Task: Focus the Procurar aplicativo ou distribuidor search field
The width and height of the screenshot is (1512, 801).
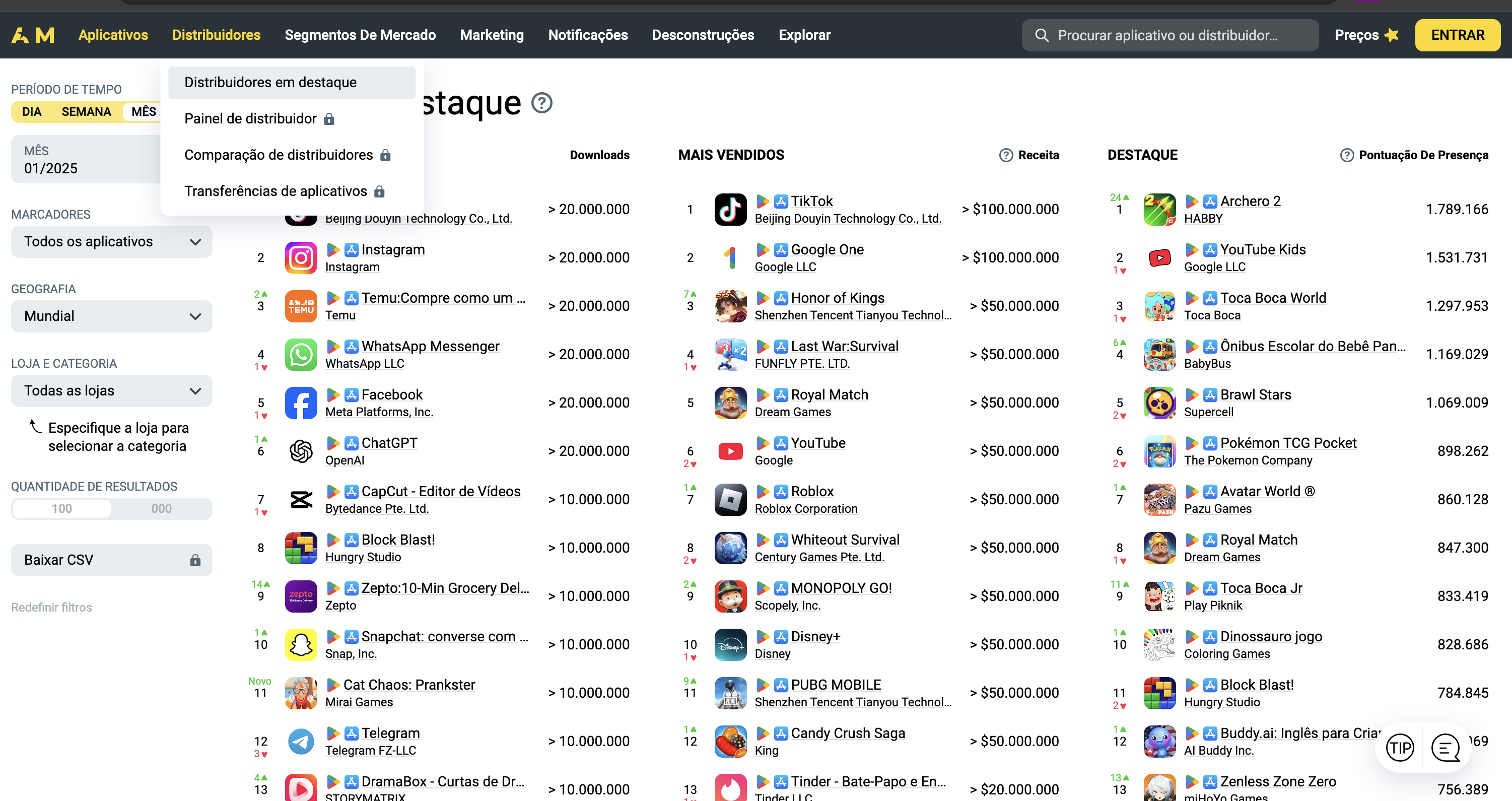Action: pyautogui.click(x=1170, y=35)
